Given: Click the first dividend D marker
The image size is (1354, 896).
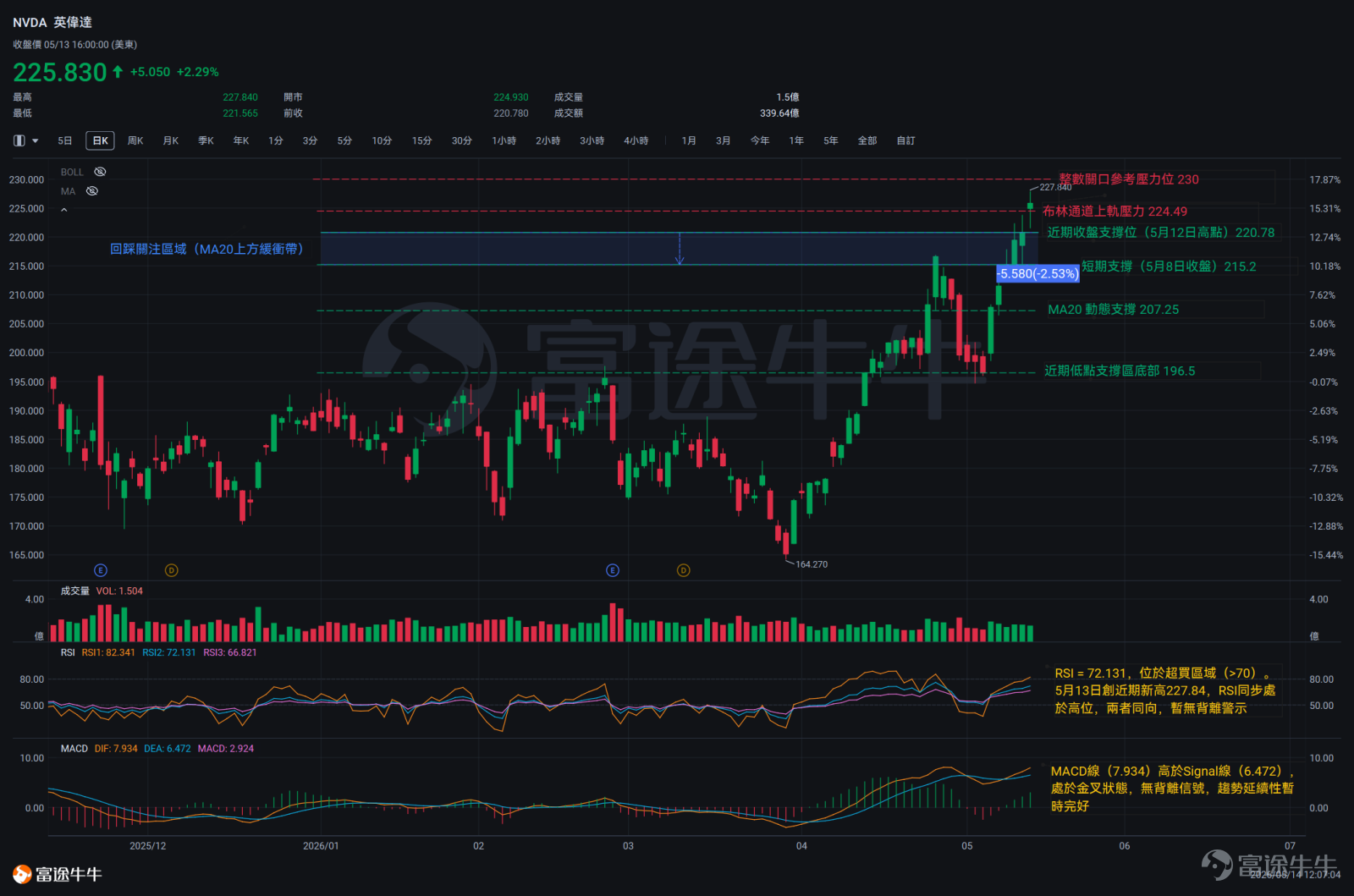Looking at the screenshot, I should coord(171,570).
